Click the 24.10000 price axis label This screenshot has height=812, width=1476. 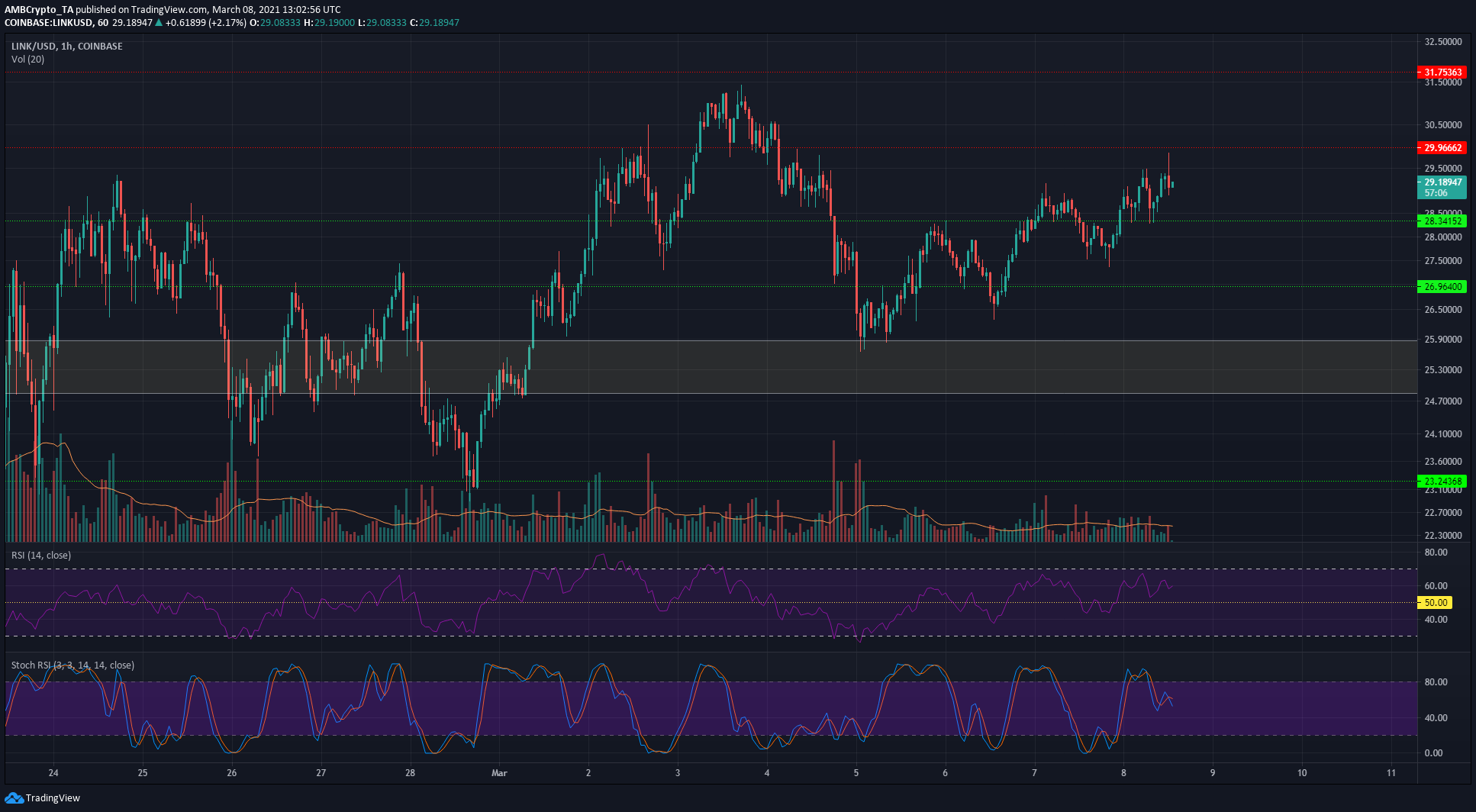click(x=1443, y=434)
